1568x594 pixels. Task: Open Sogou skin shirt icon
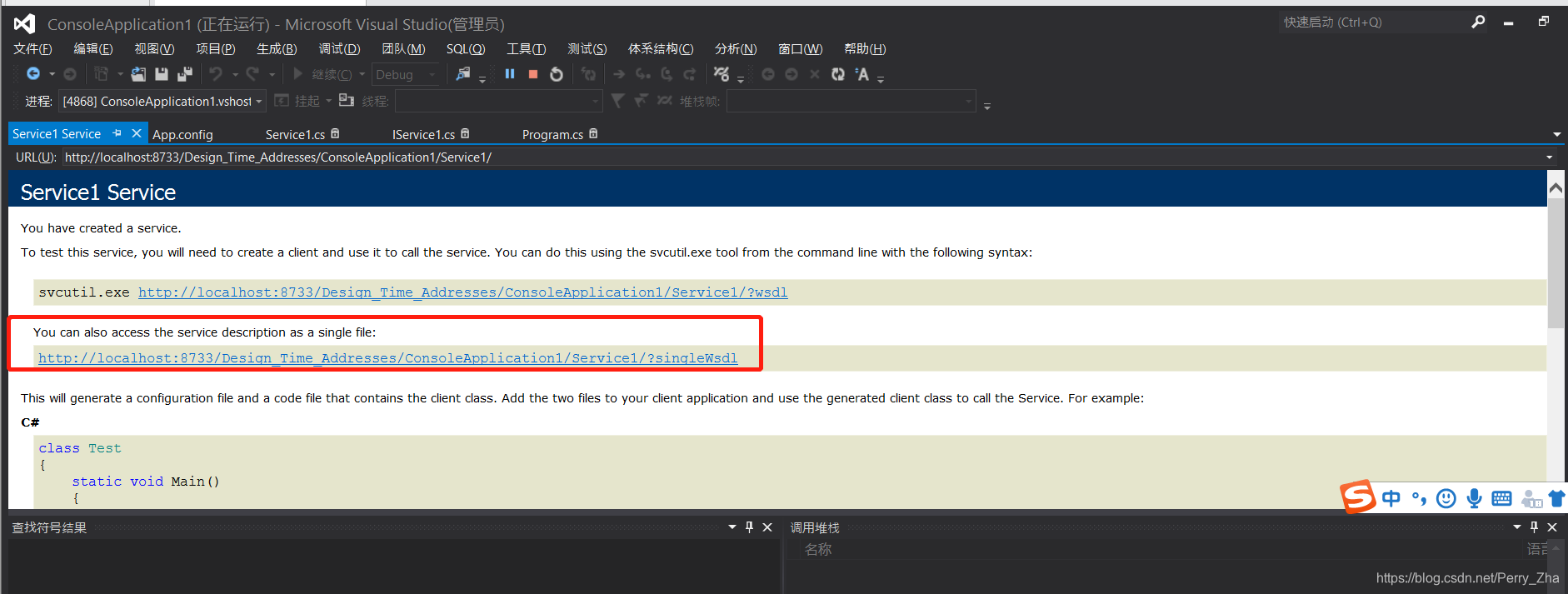point(1557,498)
